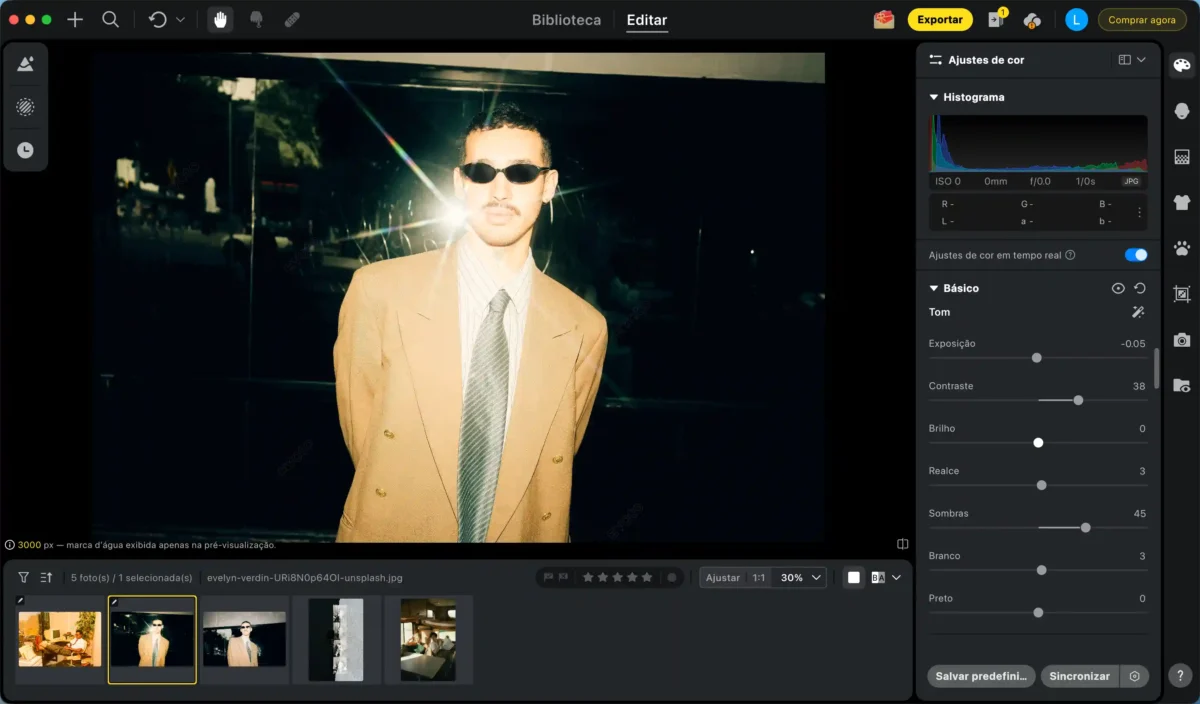Switch to the Editar tab
1200x704 pixels.
coord(646,20)
